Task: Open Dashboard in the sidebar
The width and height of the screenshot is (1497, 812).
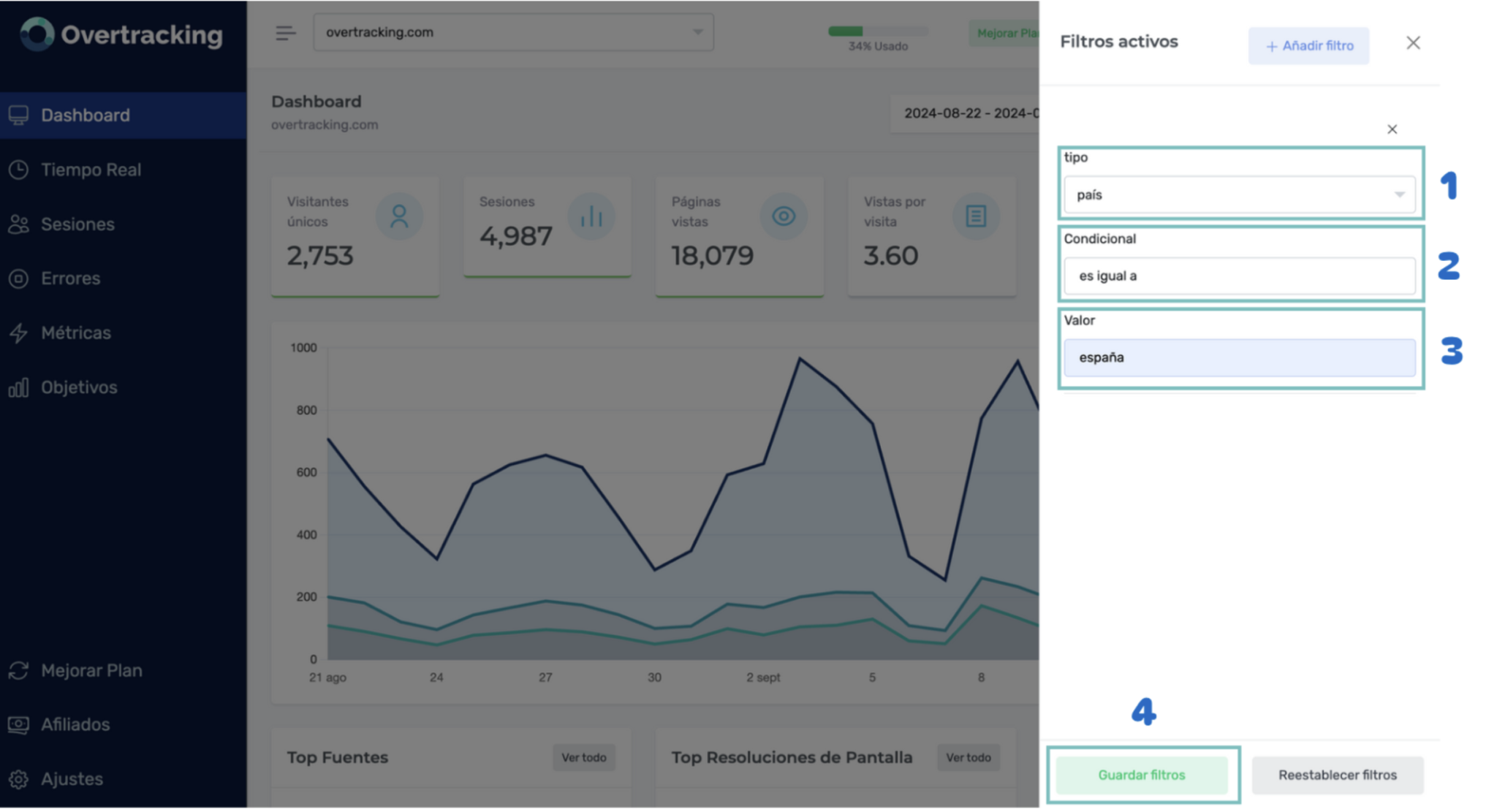Action: pos(123,115)
